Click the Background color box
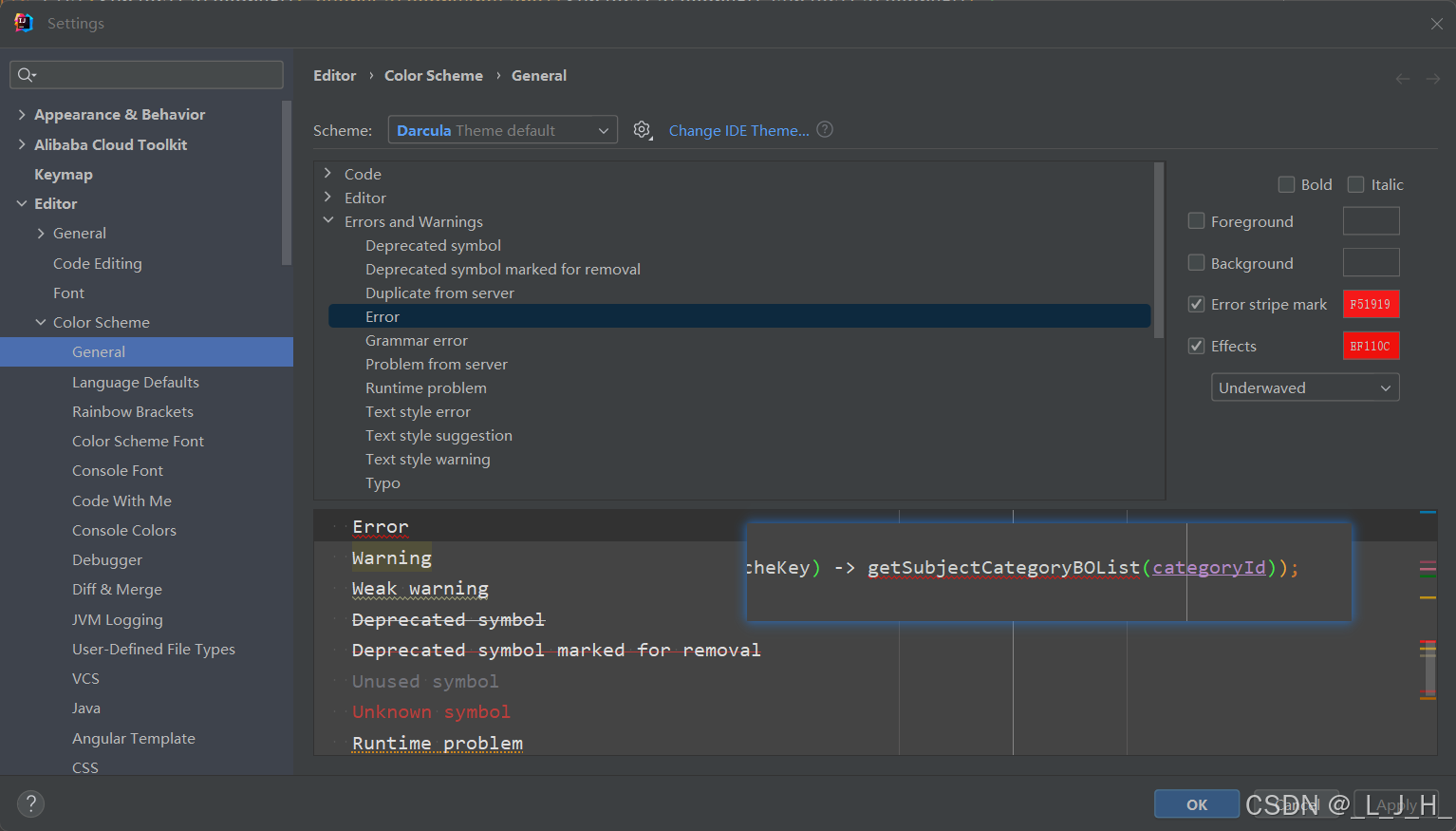Viewport: 1456px width, 831px height. pos(1371,262)
